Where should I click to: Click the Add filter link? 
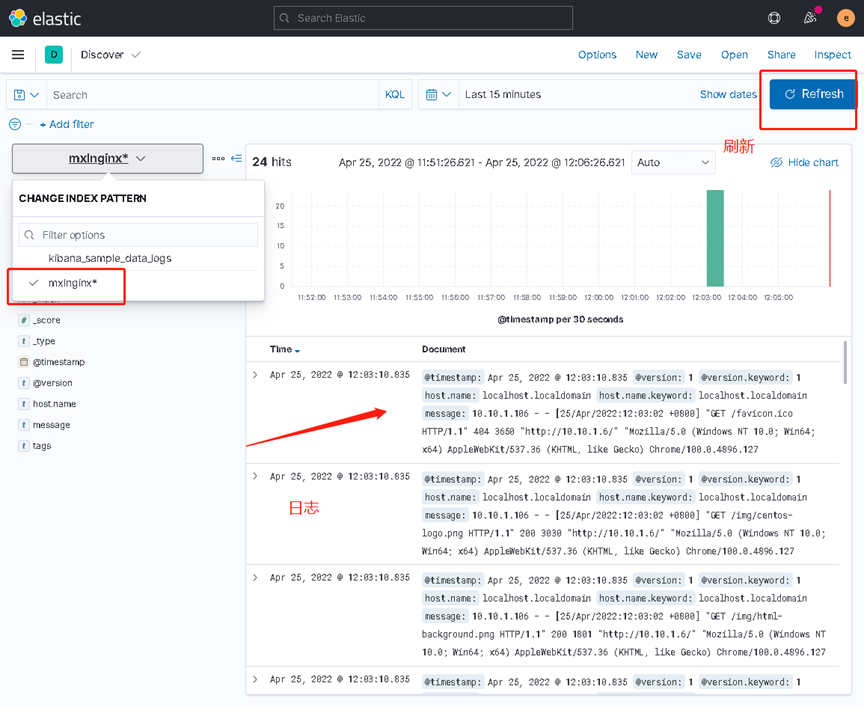(x=67, y=125)
